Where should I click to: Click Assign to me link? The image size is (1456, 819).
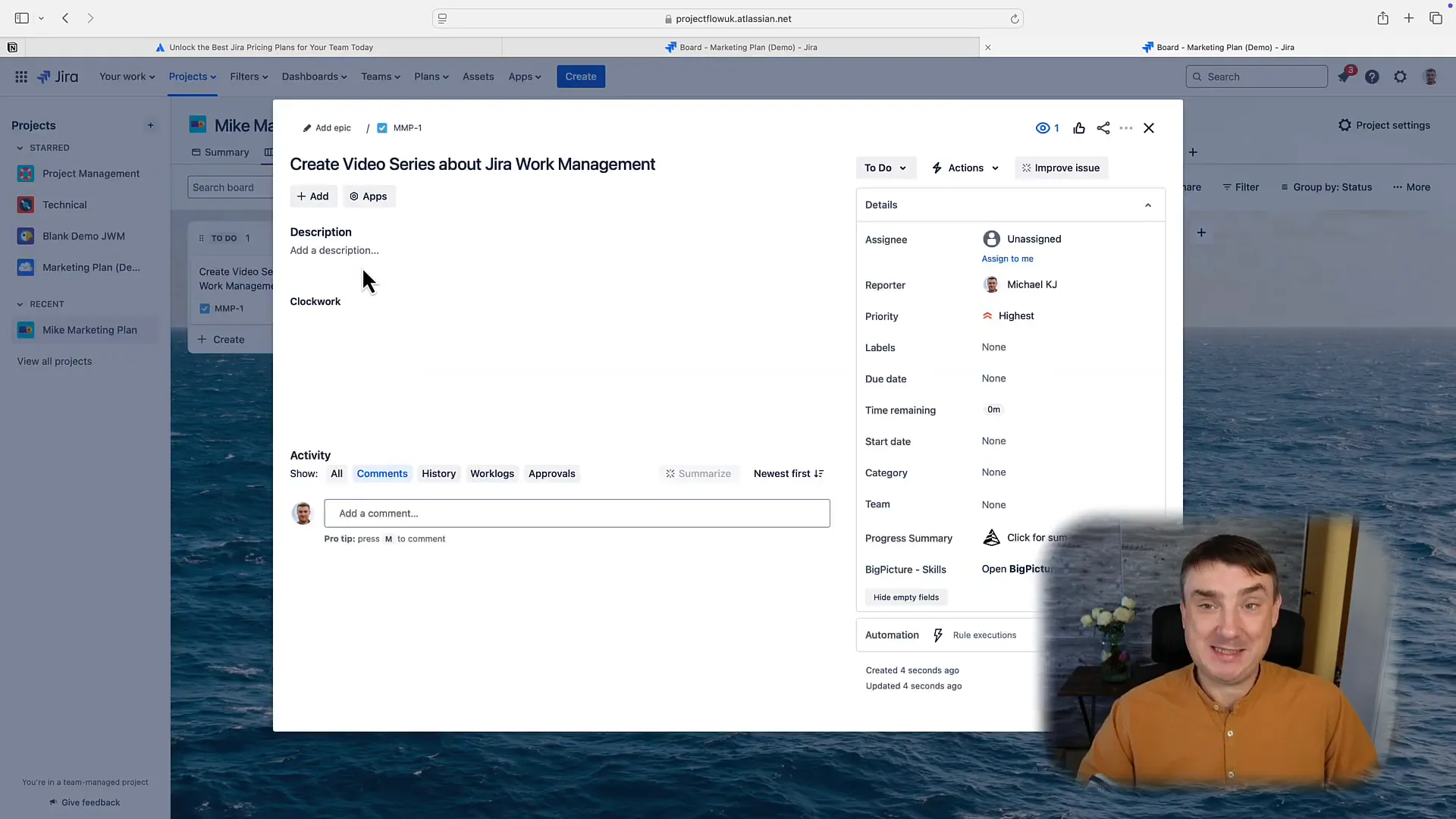tap(1007, 259)
